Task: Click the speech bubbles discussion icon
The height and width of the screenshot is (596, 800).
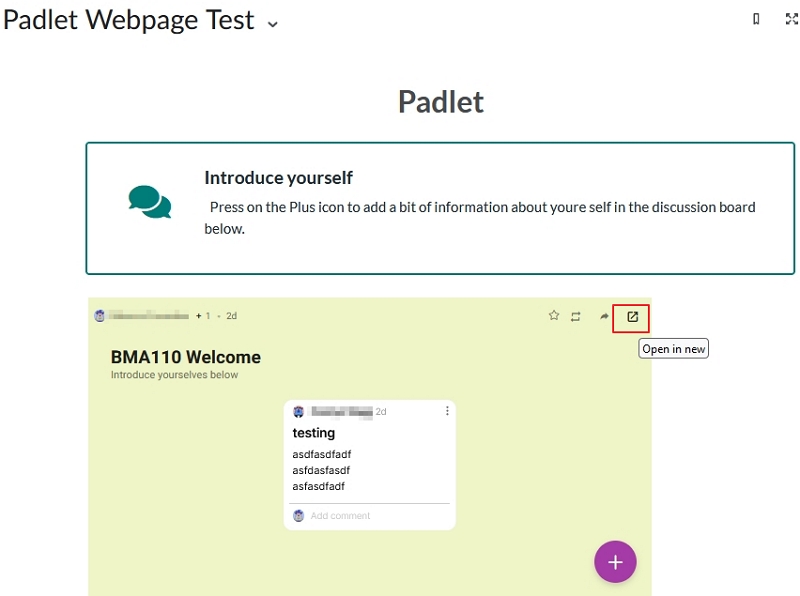Action: tap(150, 202)
